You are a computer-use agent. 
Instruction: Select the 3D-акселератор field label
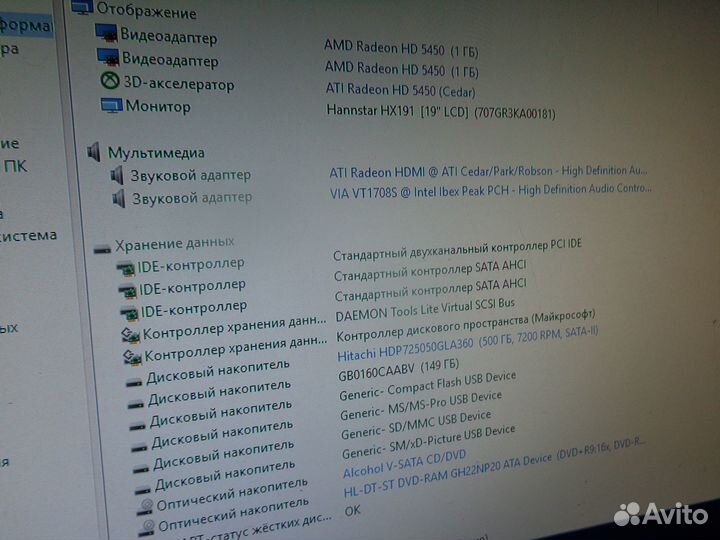pyautogui.click(x=179, y=84)
